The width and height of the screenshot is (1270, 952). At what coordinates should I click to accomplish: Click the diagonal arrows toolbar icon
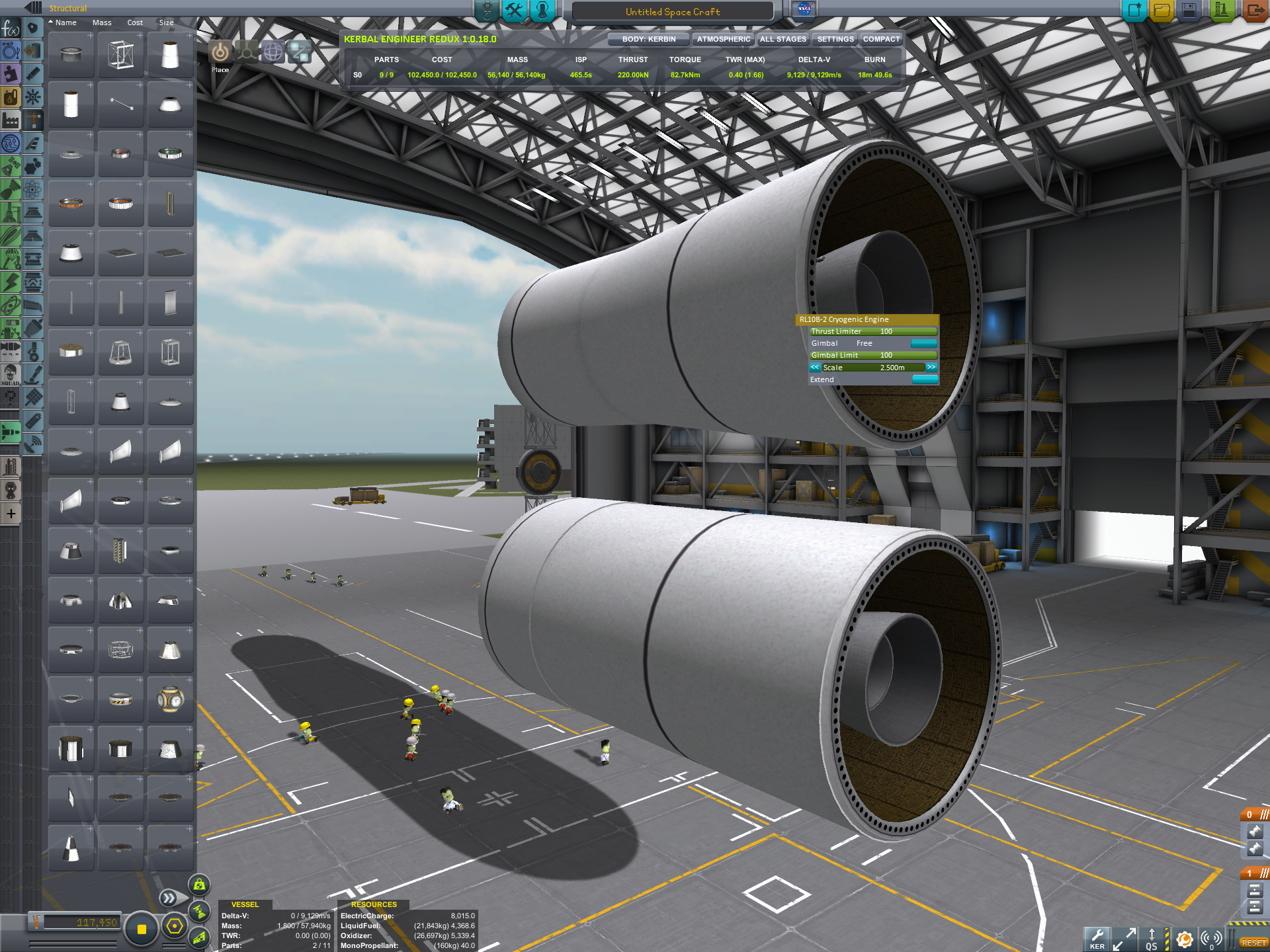point(1124,938)
